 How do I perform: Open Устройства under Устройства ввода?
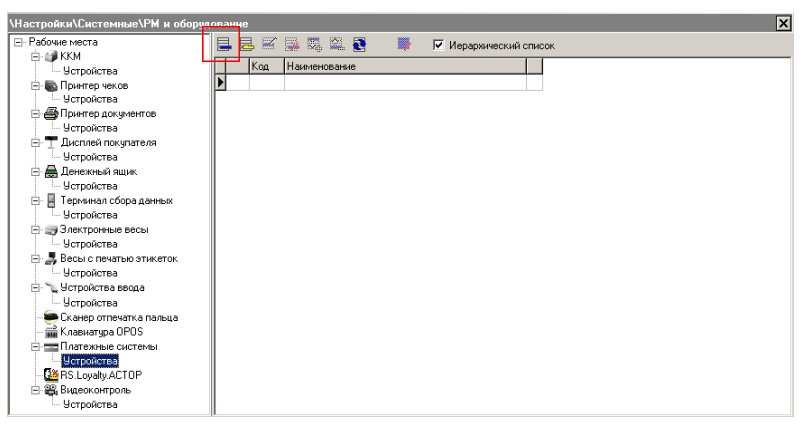(x=90, y=303)
